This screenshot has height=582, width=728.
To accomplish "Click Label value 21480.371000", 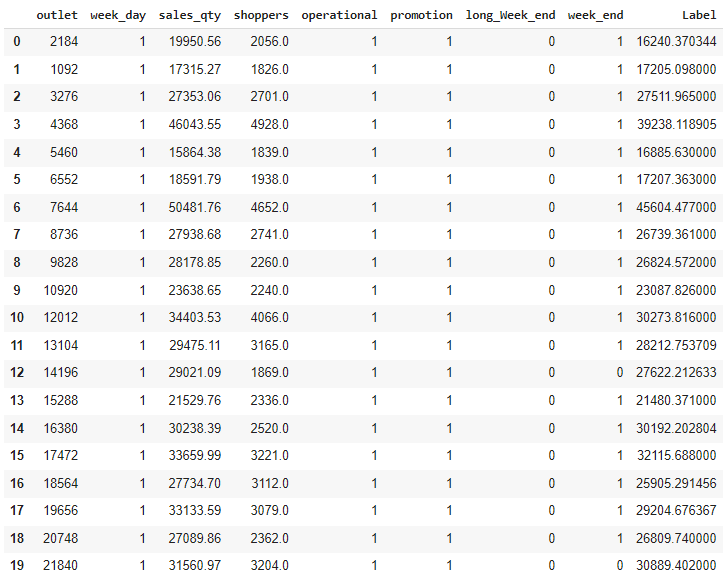I will (x=676, y=400).
